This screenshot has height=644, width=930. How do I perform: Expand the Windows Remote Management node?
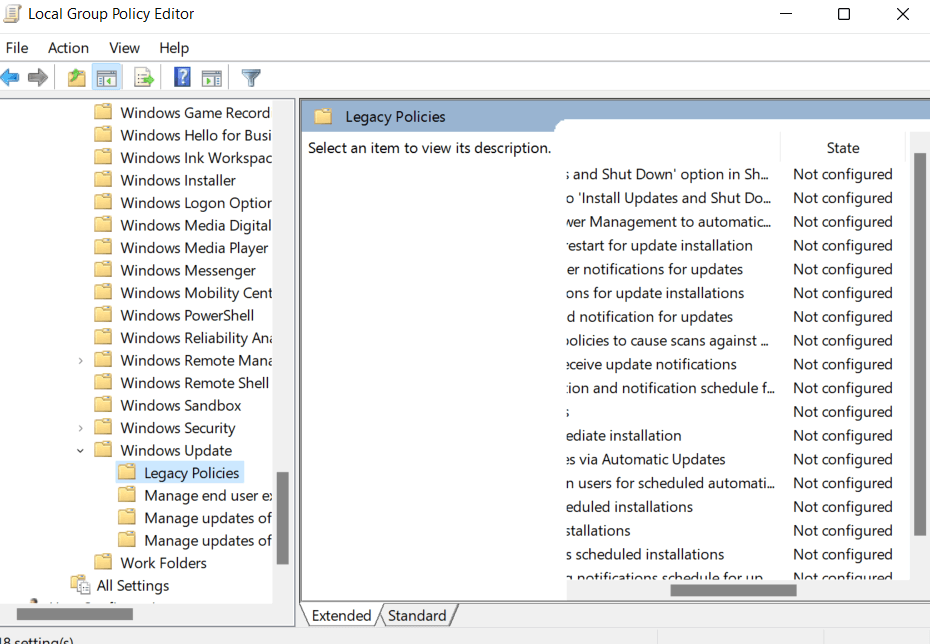(80, 360)
